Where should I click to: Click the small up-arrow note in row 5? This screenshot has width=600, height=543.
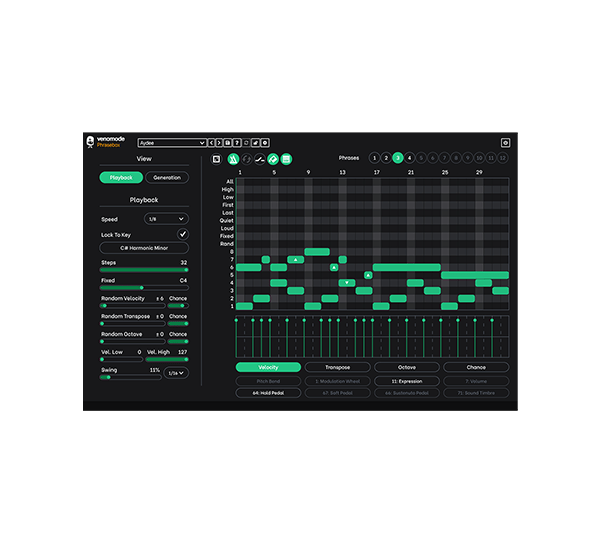368,275
